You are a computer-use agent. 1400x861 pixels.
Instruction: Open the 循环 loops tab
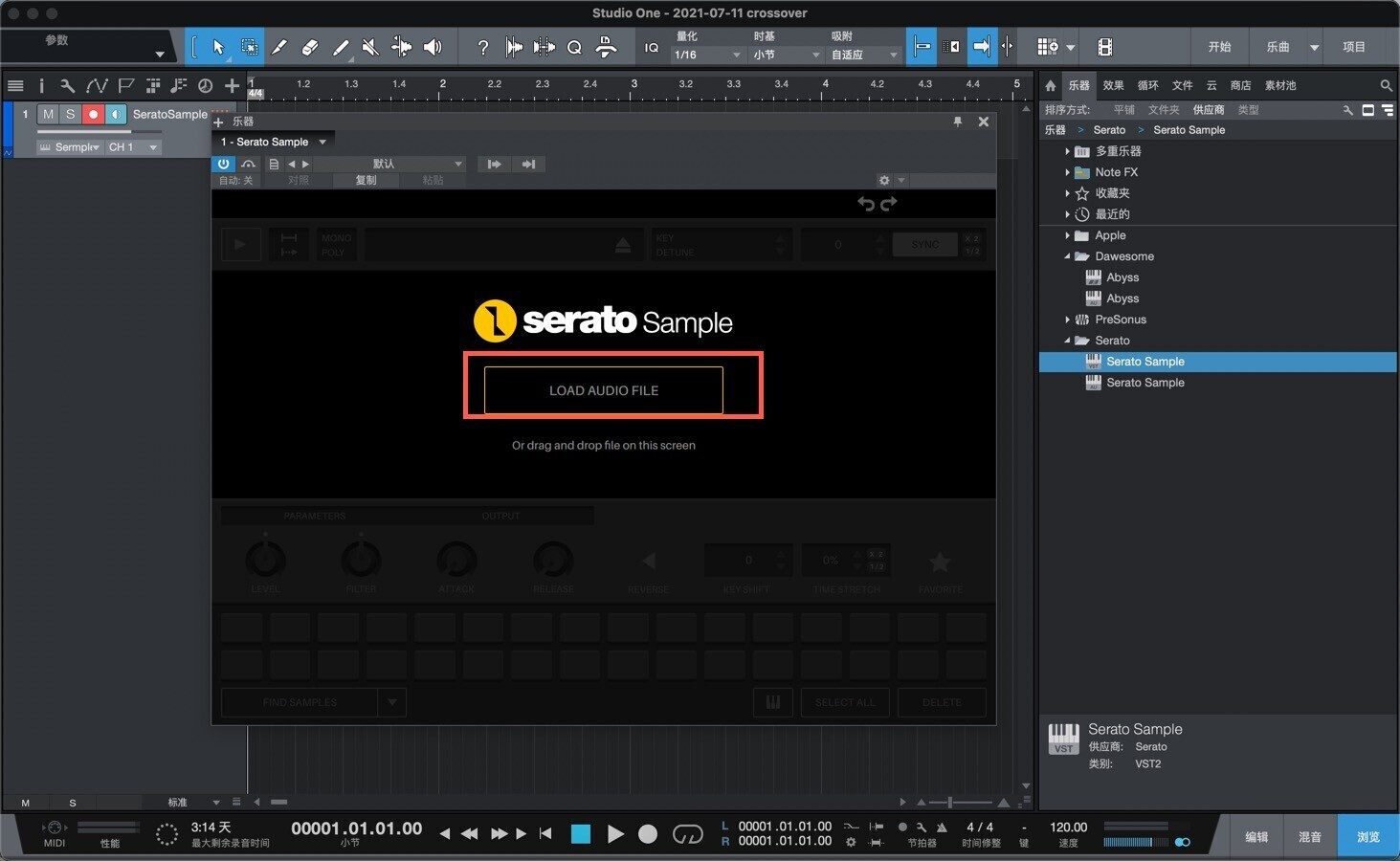coord(1147,85)
